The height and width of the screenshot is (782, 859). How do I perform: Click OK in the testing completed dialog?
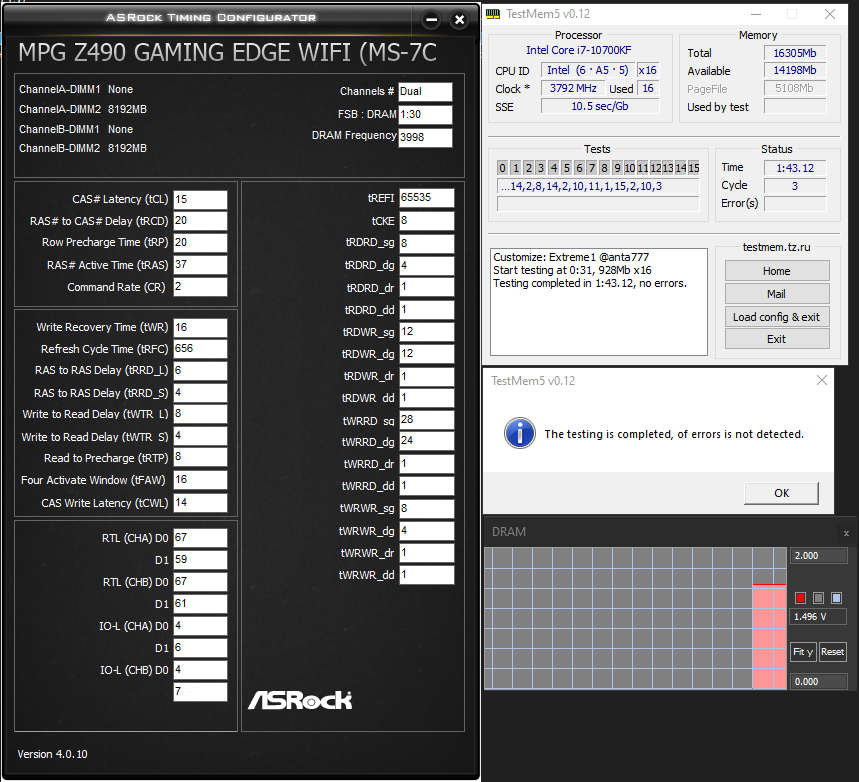781,493
